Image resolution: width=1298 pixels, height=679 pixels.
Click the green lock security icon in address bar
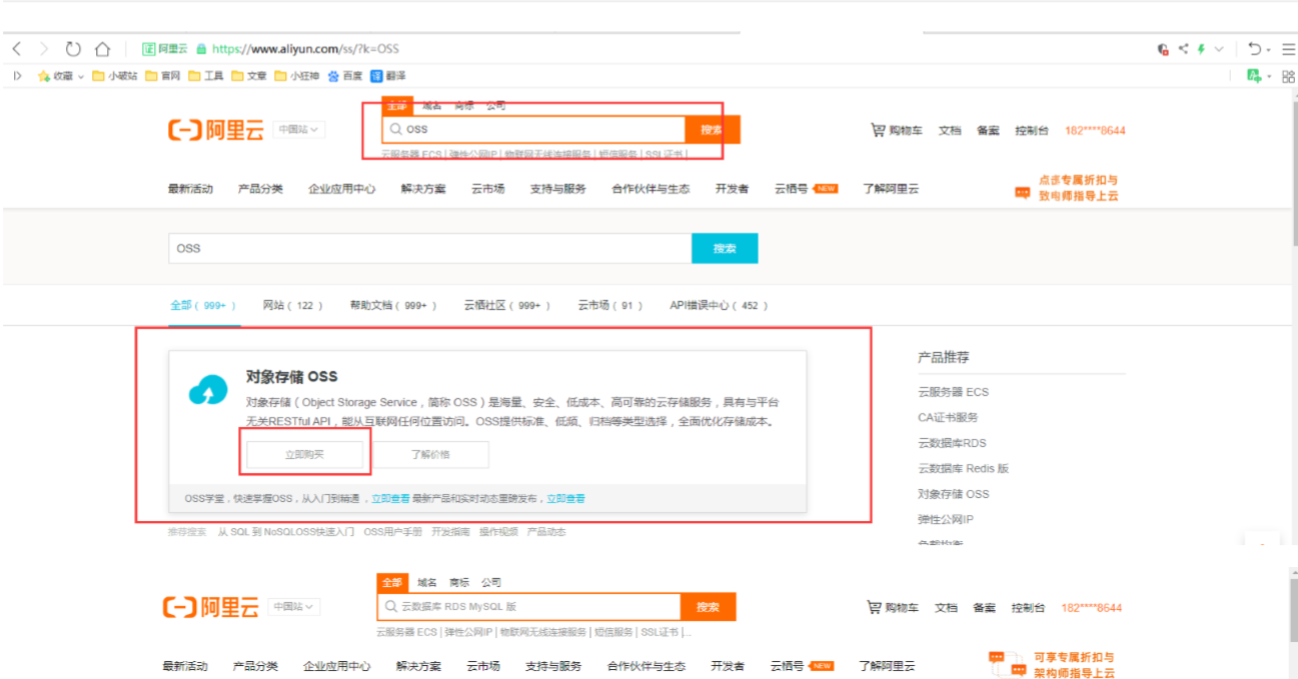click(201, 48)
